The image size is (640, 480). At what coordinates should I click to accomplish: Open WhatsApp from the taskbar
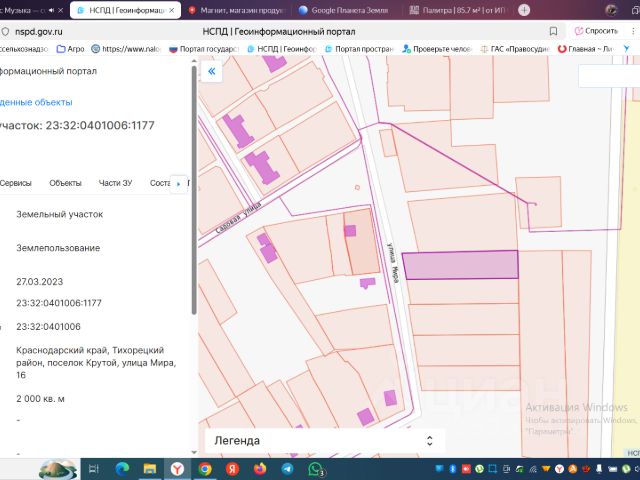[315, 468]
